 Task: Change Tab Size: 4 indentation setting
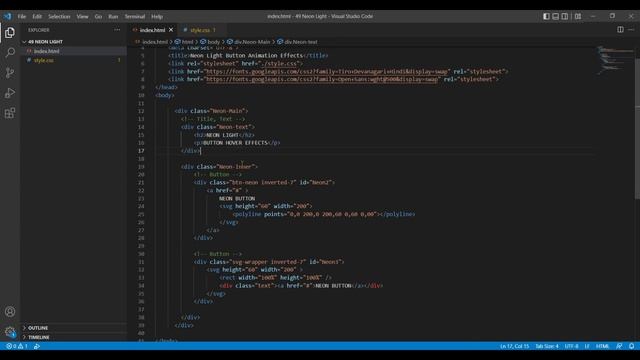(x=547, y=346)
